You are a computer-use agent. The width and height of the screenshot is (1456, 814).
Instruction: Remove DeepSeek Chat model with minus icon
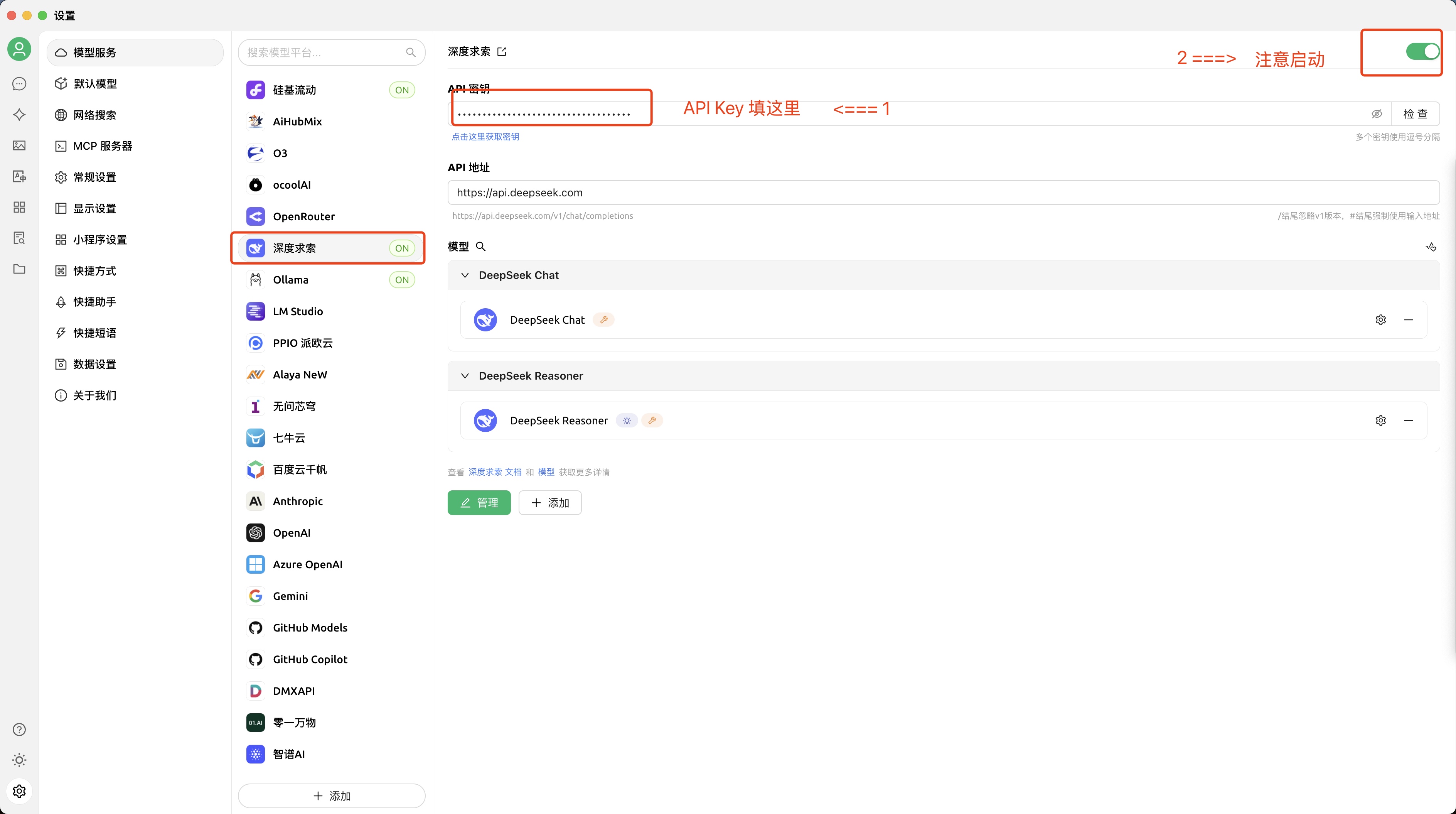(x=1409, y=319)
